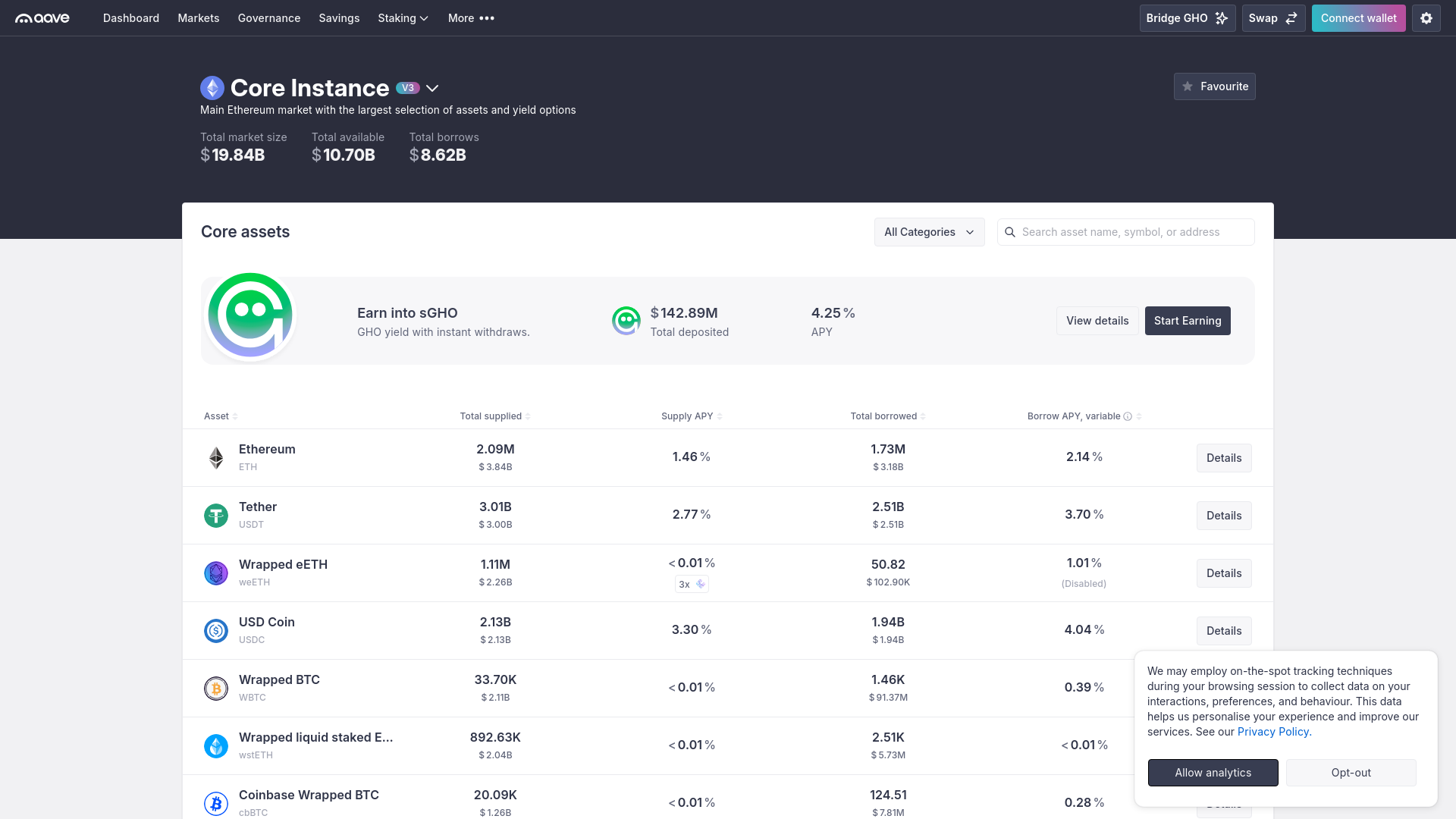Click the V3 version badge

(408, 88)
